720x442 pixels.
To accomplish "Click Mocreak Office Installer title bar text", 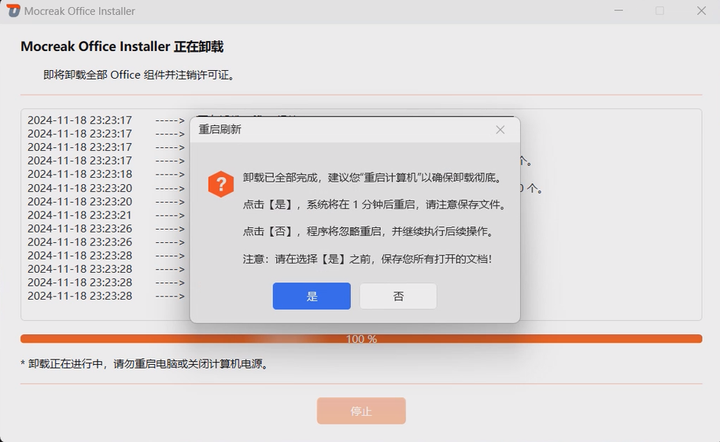I will click(x=79, y=11).
